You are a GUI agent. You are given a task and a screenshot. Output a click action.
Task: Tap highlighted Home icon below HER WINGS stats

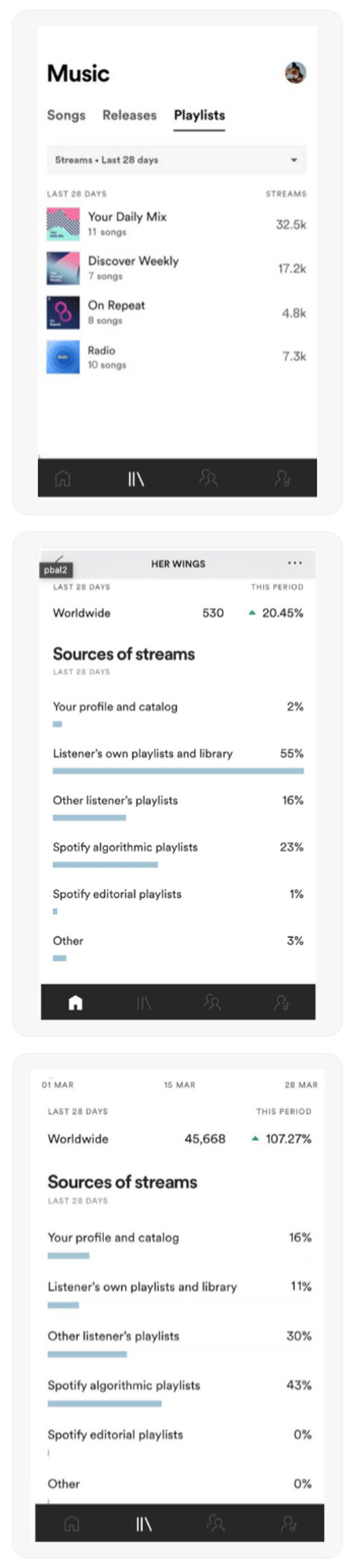point(75,1002)
